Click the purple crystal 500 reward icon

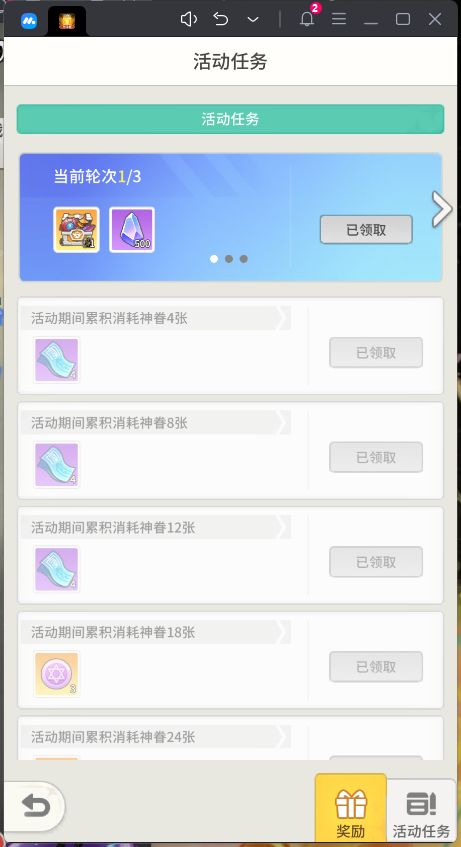click(132, 230)
